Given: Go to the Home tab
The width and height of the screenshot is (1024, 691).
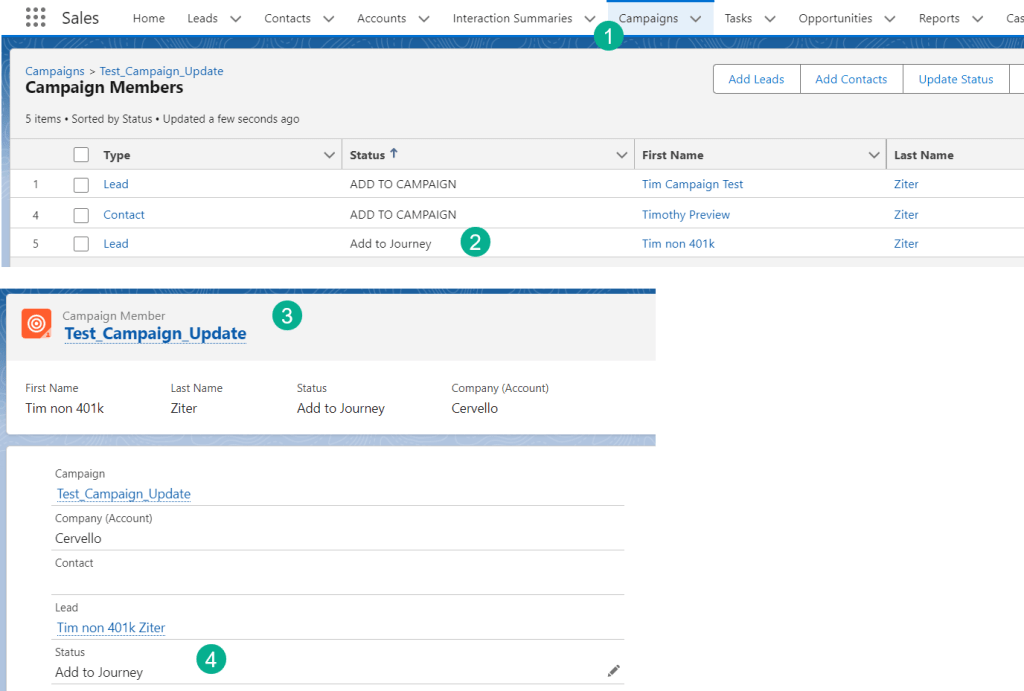Looking at the screenshot, I should click(x=149, y=18).
